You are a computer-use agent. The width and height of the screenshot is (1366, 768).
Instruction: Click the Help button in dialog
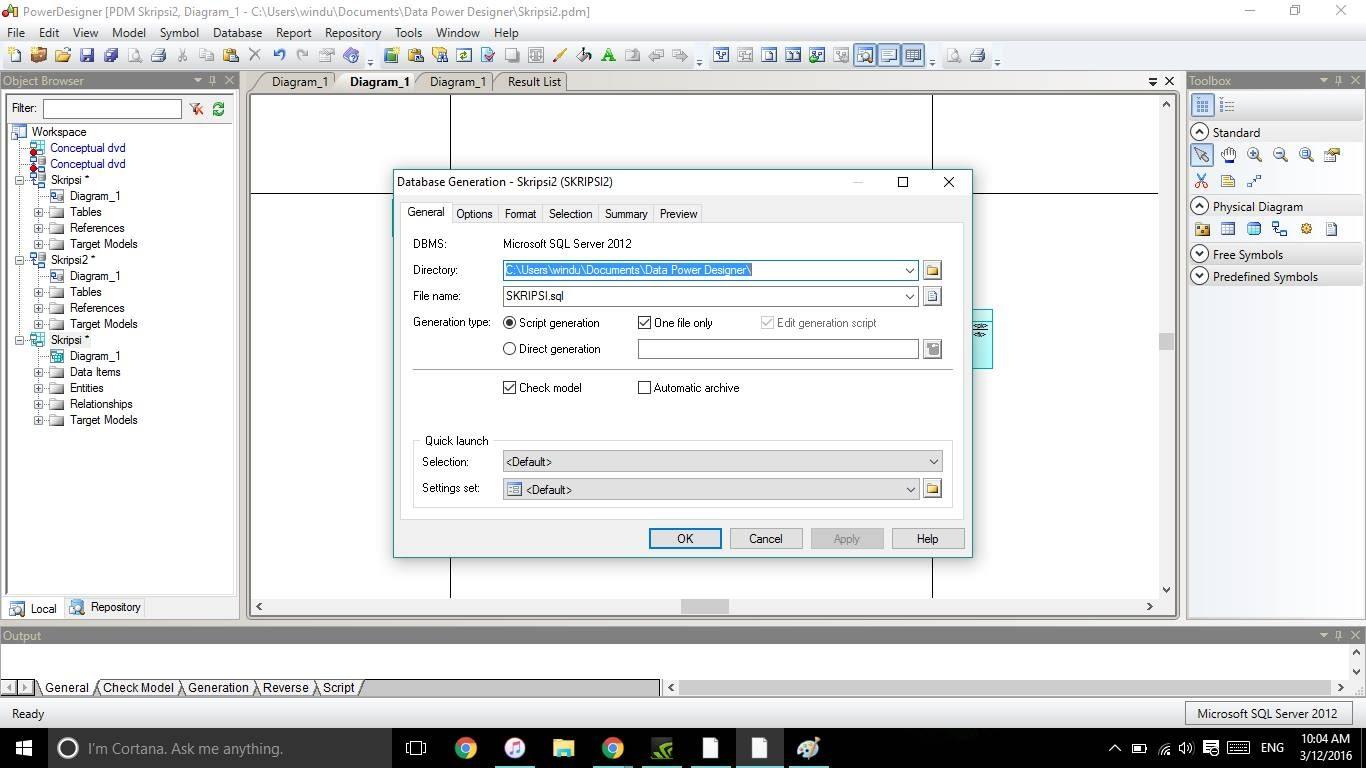927,539
